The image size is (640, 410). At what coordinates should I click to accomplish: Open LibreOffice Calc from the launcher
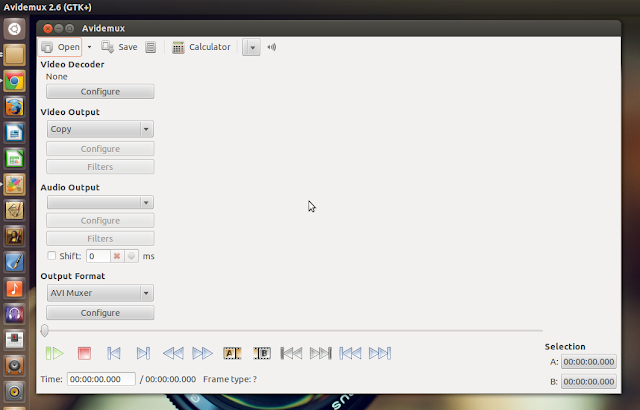14,159
